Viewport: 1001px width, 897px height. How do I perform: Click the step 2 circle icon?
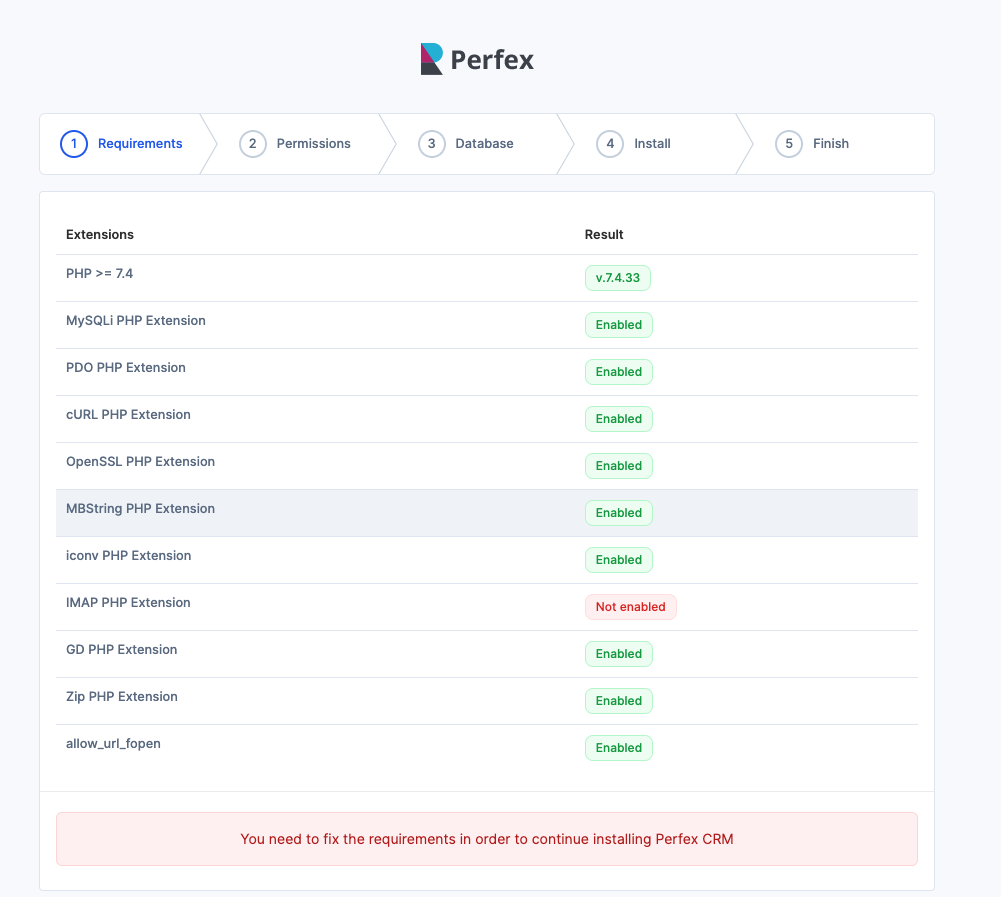253,144
